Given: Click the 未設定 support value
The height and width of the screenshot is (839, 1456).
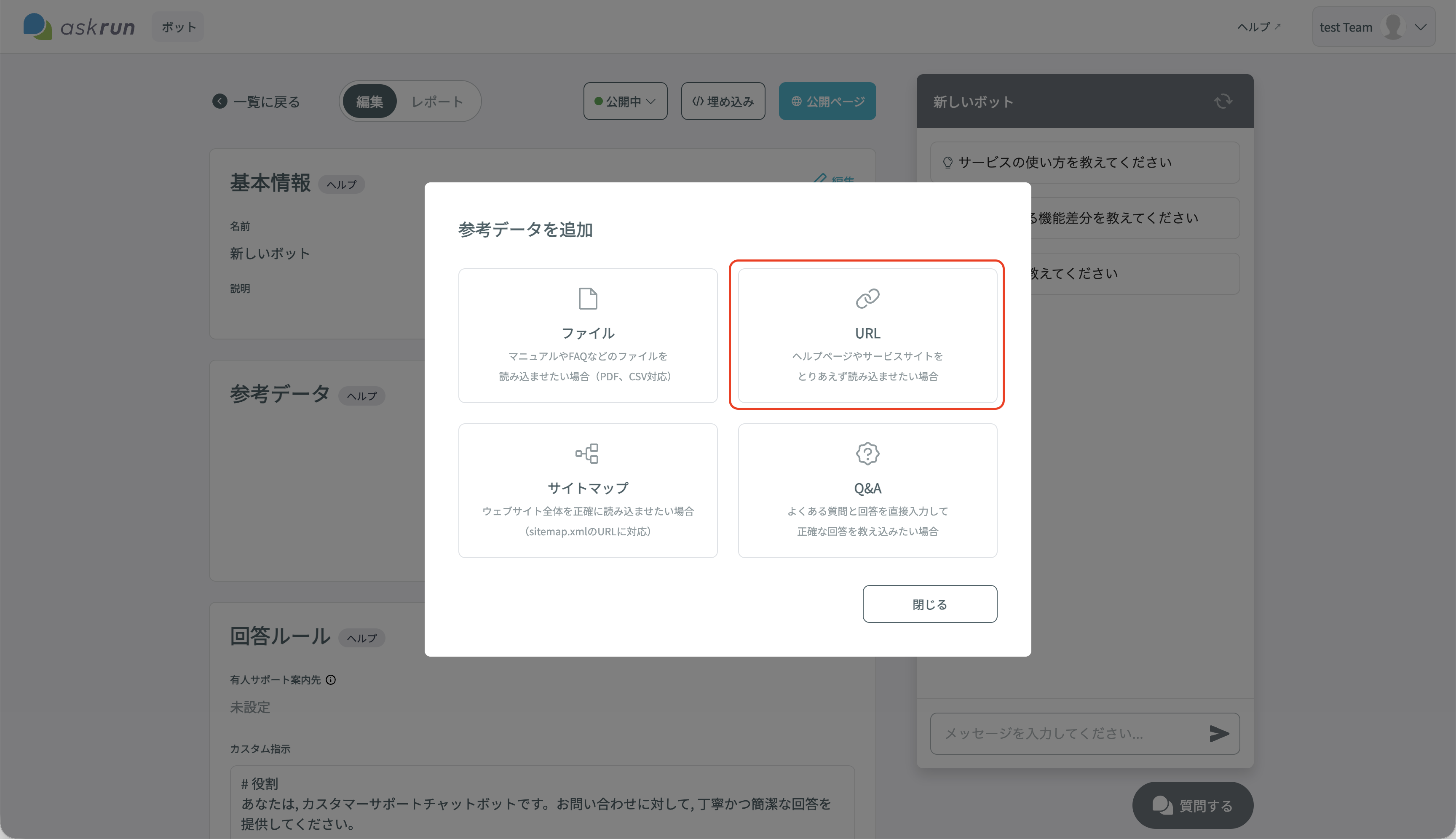Looking at the screenshot, I should [x=250, y=707].
